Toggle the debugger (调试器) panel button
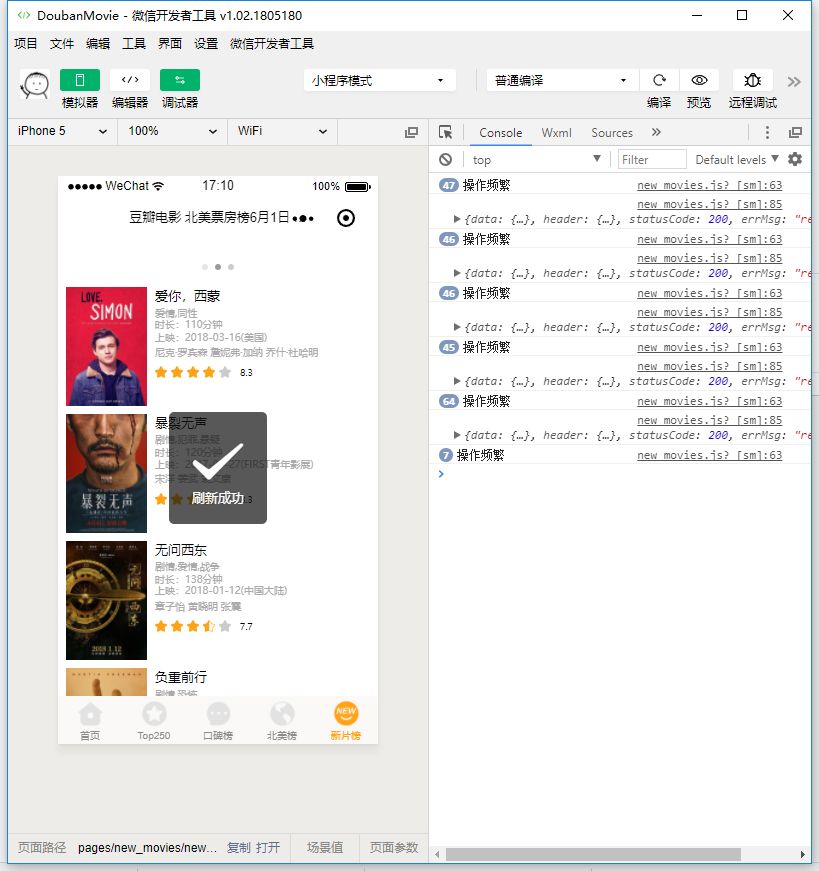The height and width of the screenshot is (871, 819). point(180,80)
